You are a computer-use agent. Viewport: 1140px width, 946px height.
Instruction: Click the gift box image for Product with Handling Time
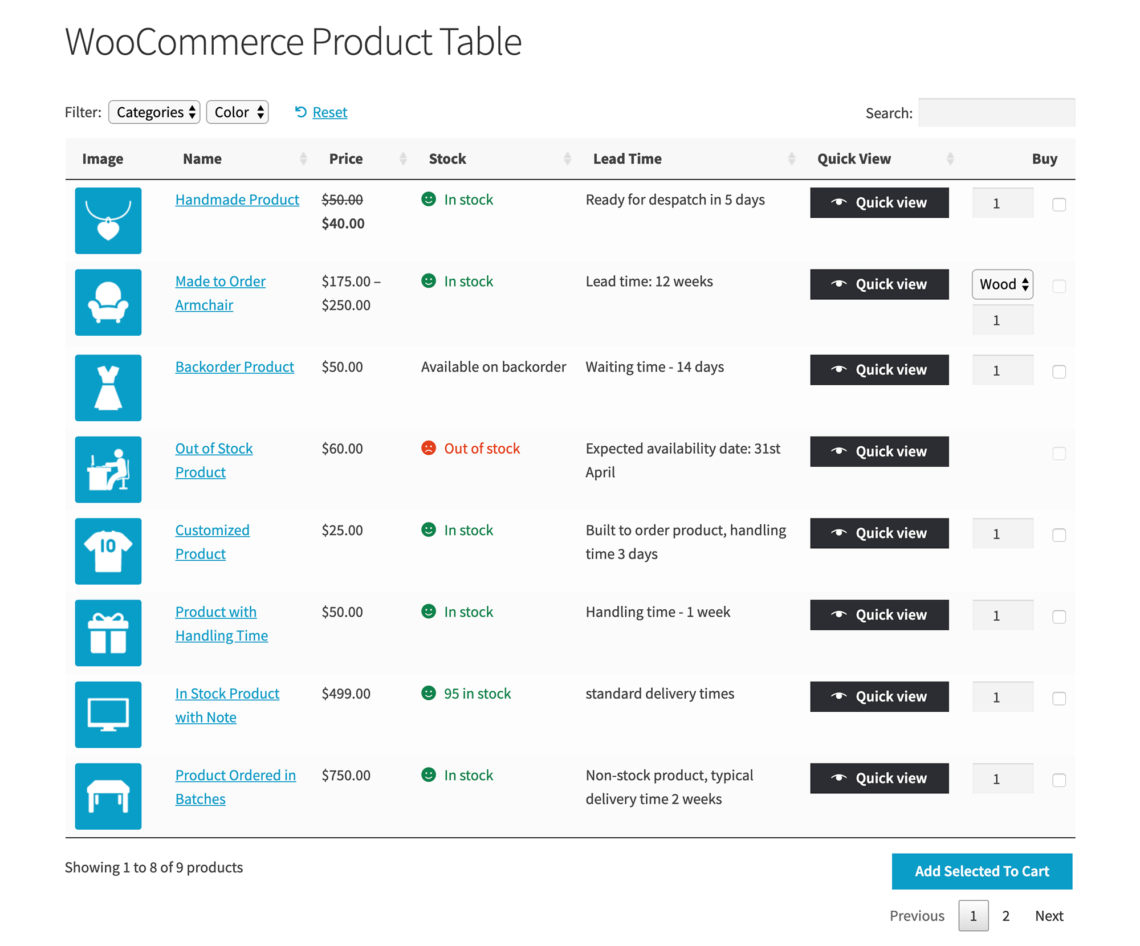tap(108, 633)
